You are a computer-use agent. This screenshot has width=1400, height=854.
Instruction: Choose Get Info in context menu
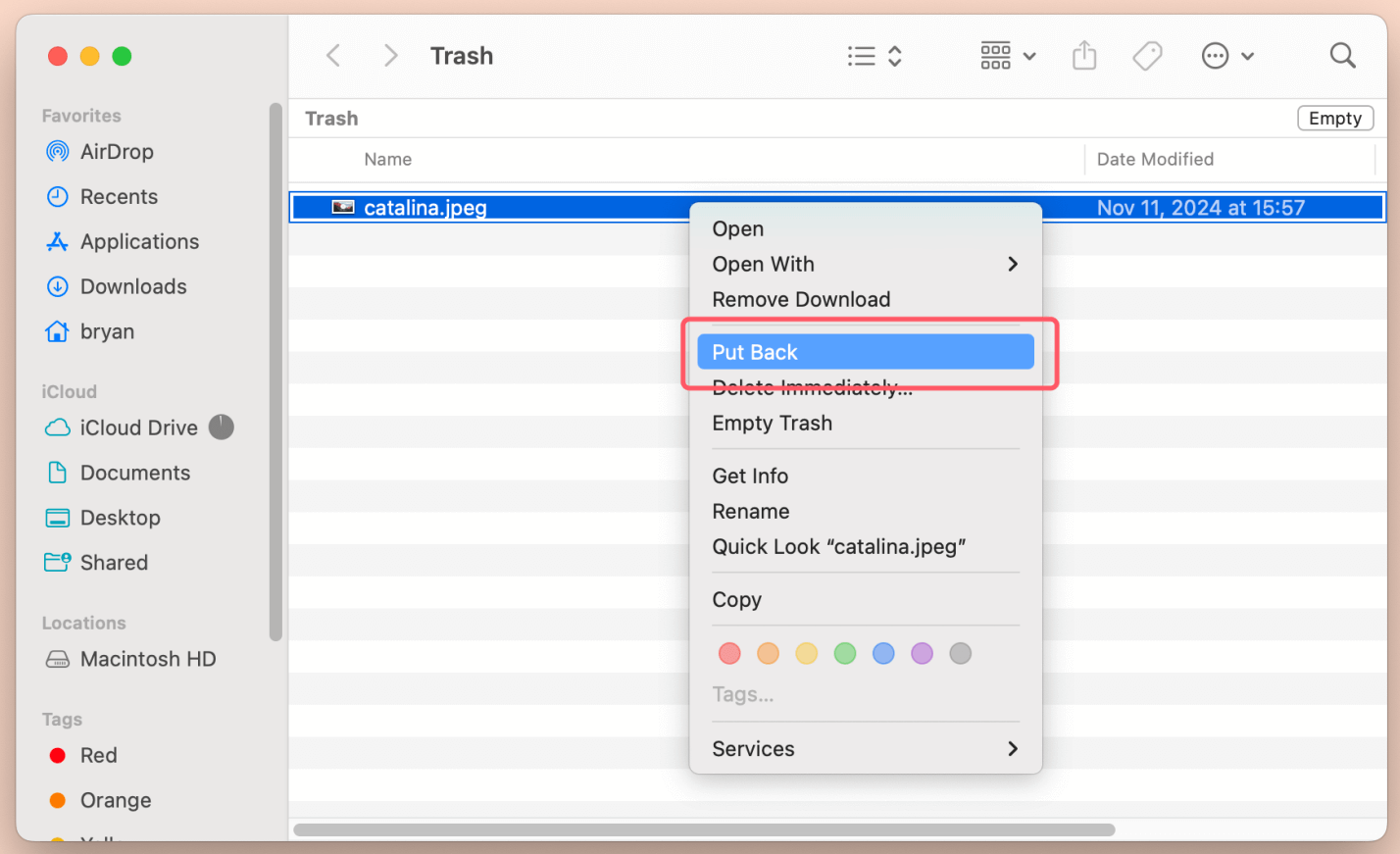[x=866, y=477]
